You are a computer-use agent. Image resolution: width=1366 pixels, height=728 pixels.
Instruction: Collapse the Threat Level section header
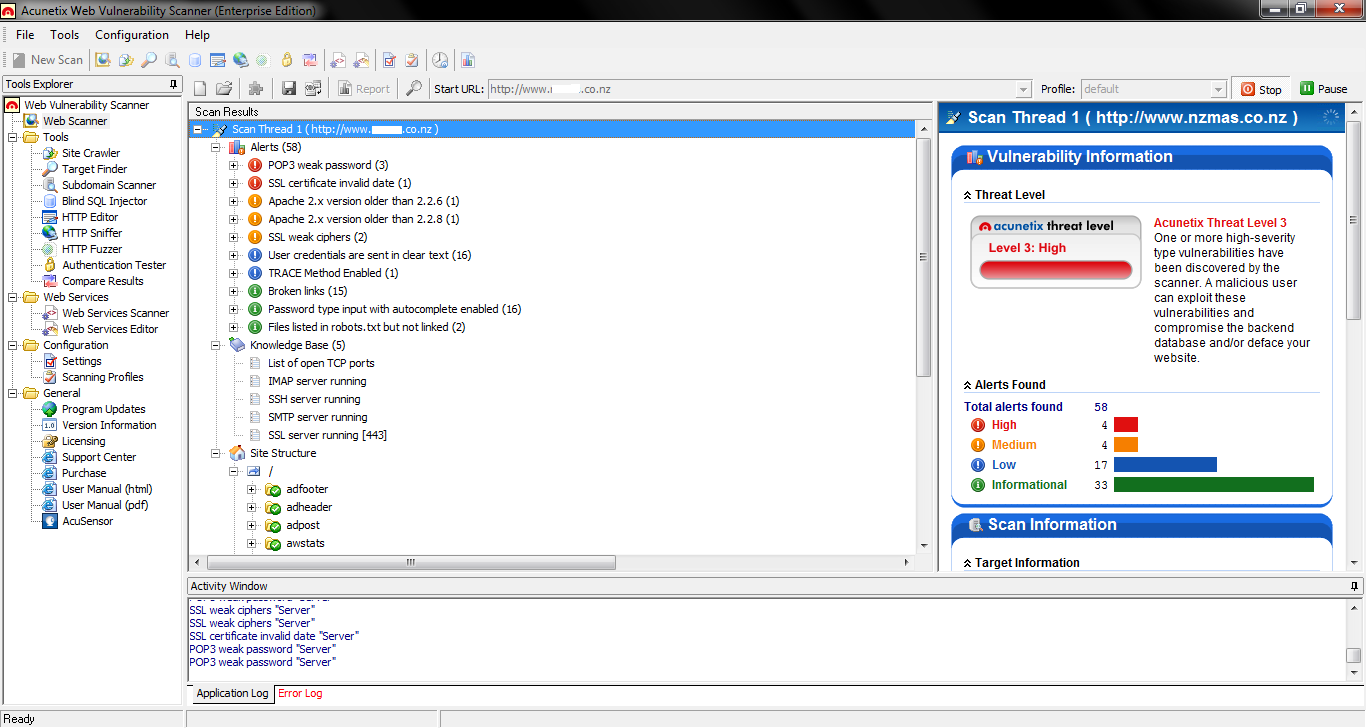[967, 195]
